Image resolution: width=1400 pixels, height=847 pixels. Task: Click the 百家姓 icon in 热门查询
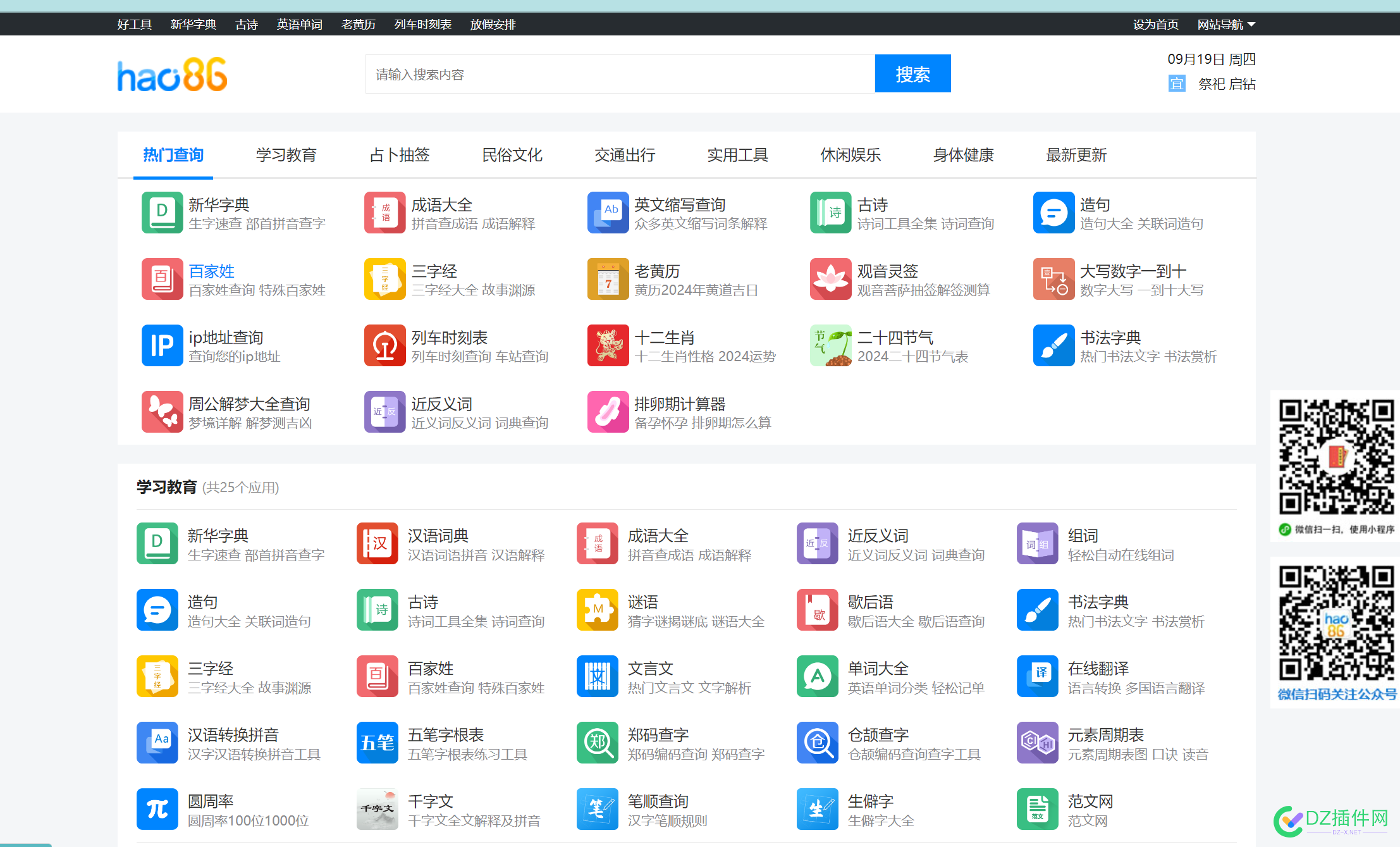coord(162,279)
